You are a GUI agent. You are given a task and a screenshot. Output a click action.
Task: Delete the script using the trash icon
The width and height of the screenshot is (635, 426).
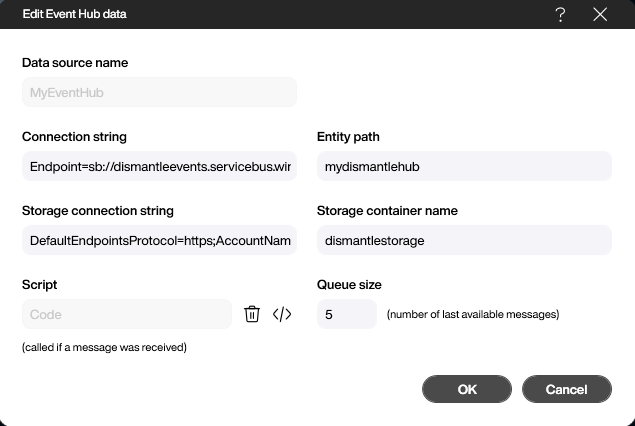252,314
